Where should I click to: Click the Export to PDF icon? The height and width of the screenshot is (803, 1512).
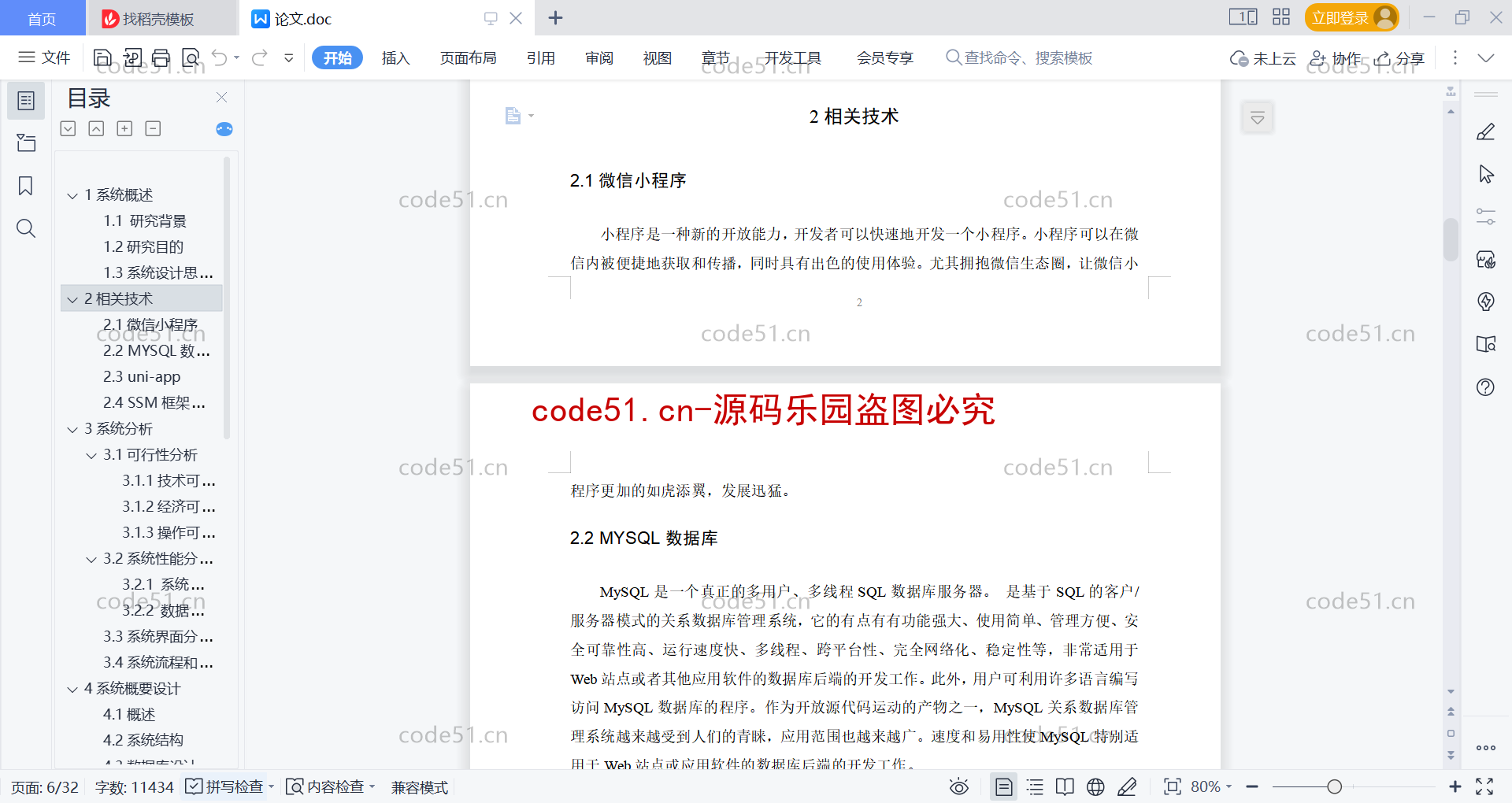pos(132,57)
